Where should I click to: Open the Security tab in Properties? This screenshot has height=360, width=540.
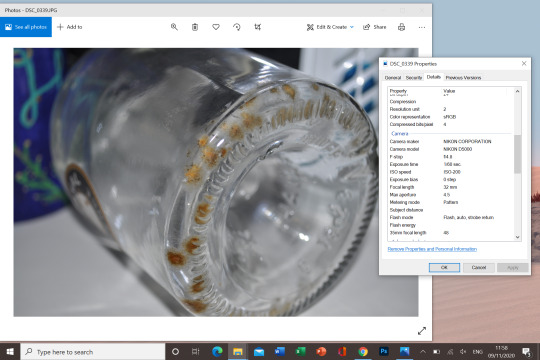pyautogui.click(x=414, y=78)
